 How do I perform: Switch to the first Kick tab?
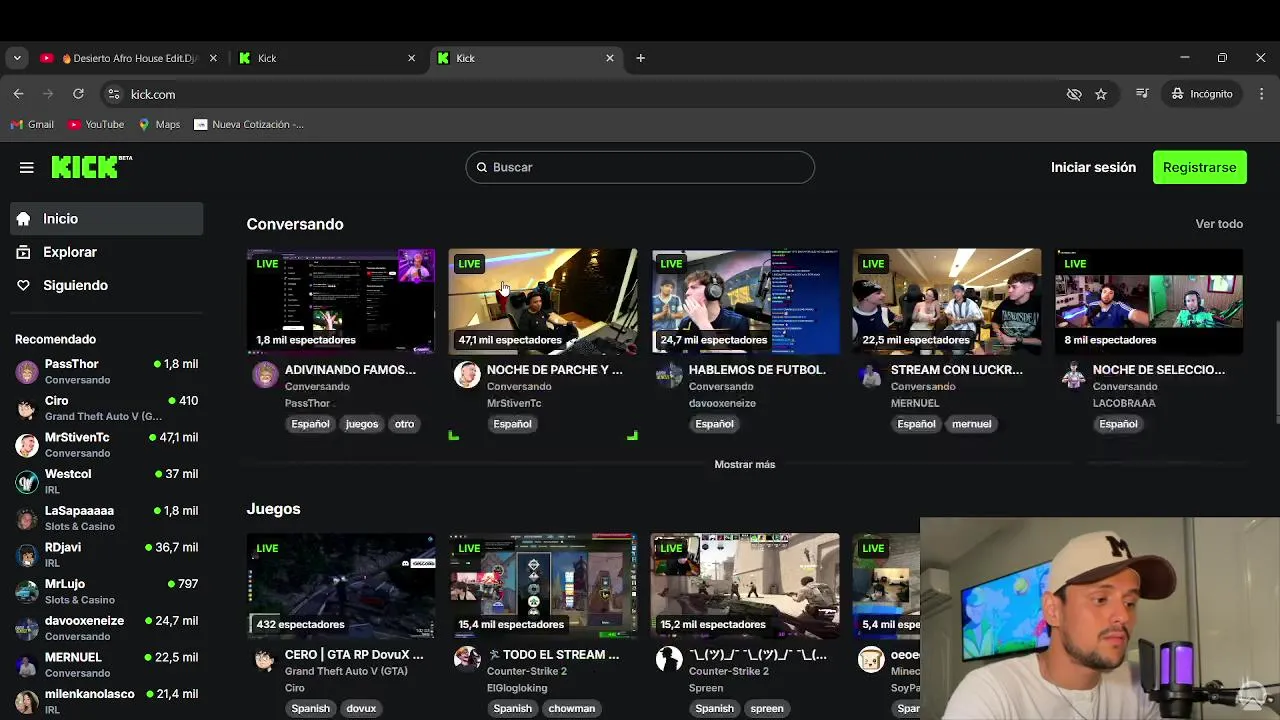point(327,58)
